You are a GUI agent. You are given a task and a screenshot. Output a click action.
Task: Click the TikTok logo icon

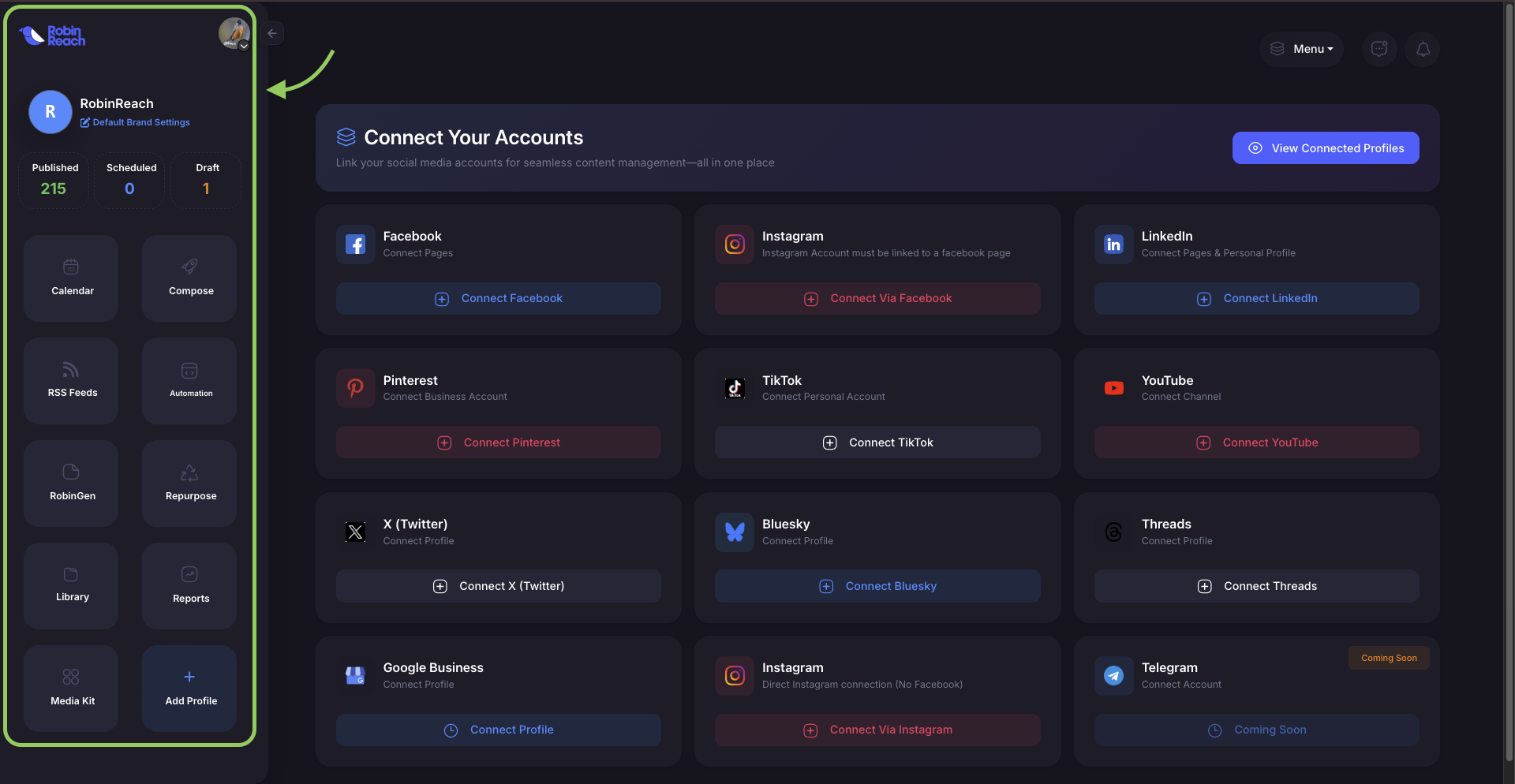click(x=735, y=388)
